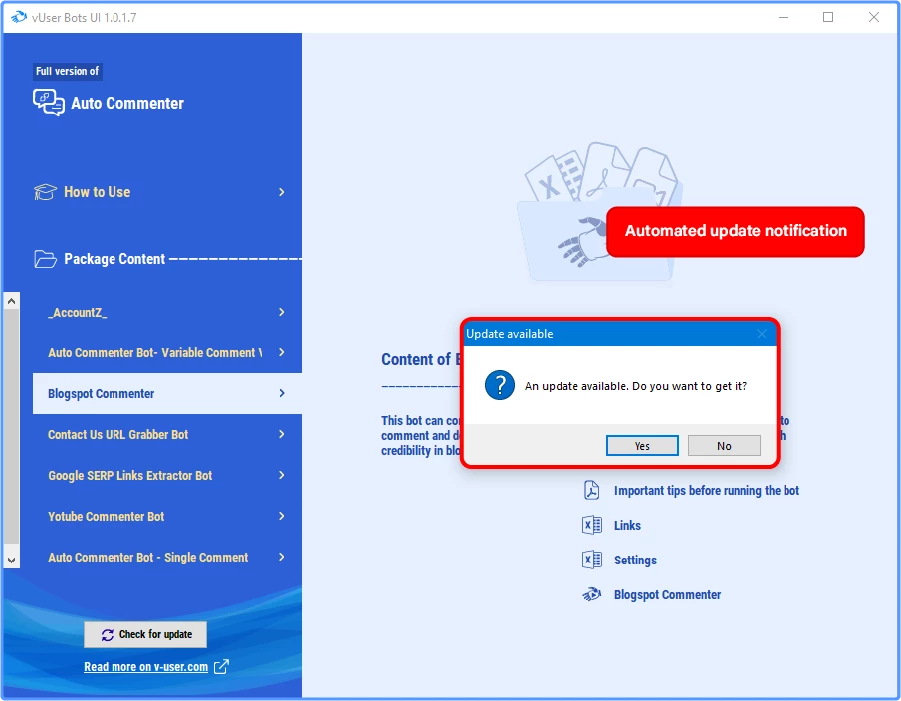The height and width of the screenshot is (701, 901).
Task: Open the Read more on v-user.com link
Action: point(146,667)
